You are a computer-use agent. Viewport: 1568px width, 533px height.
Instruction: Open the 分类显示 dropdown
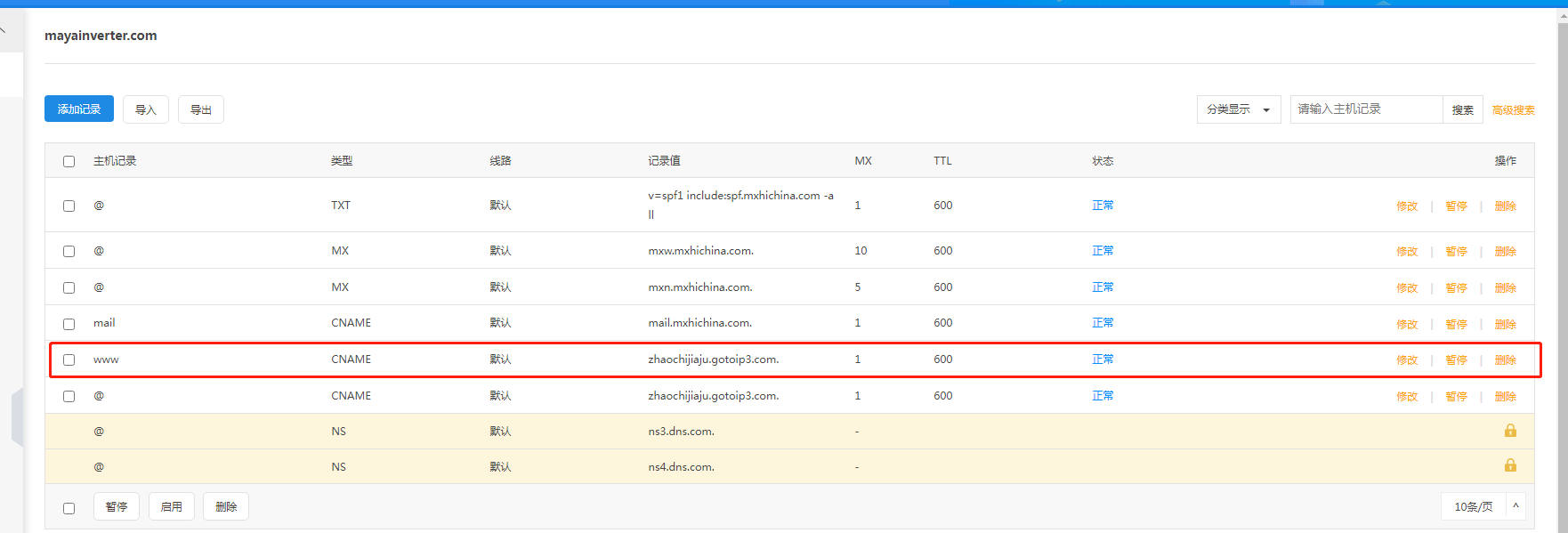click(x=1238, y=109)
